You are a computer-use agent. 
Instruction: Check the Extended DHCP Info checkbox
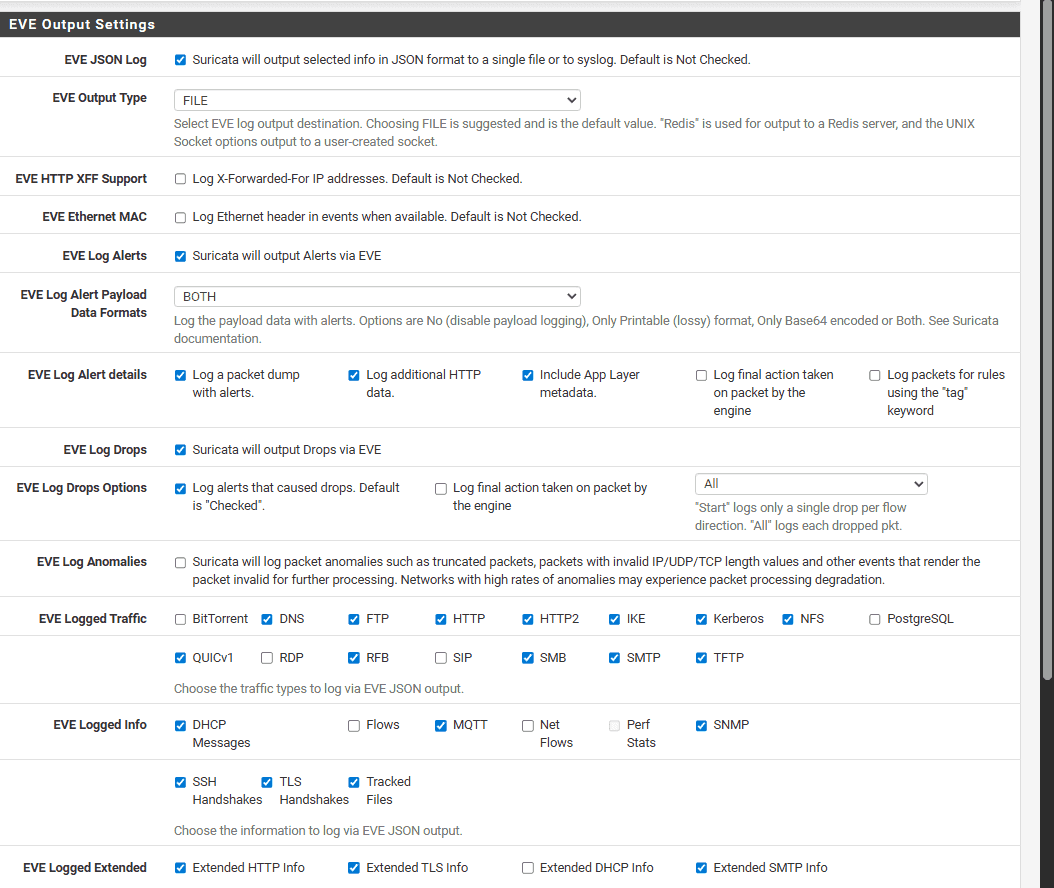(x=528, y=868)
